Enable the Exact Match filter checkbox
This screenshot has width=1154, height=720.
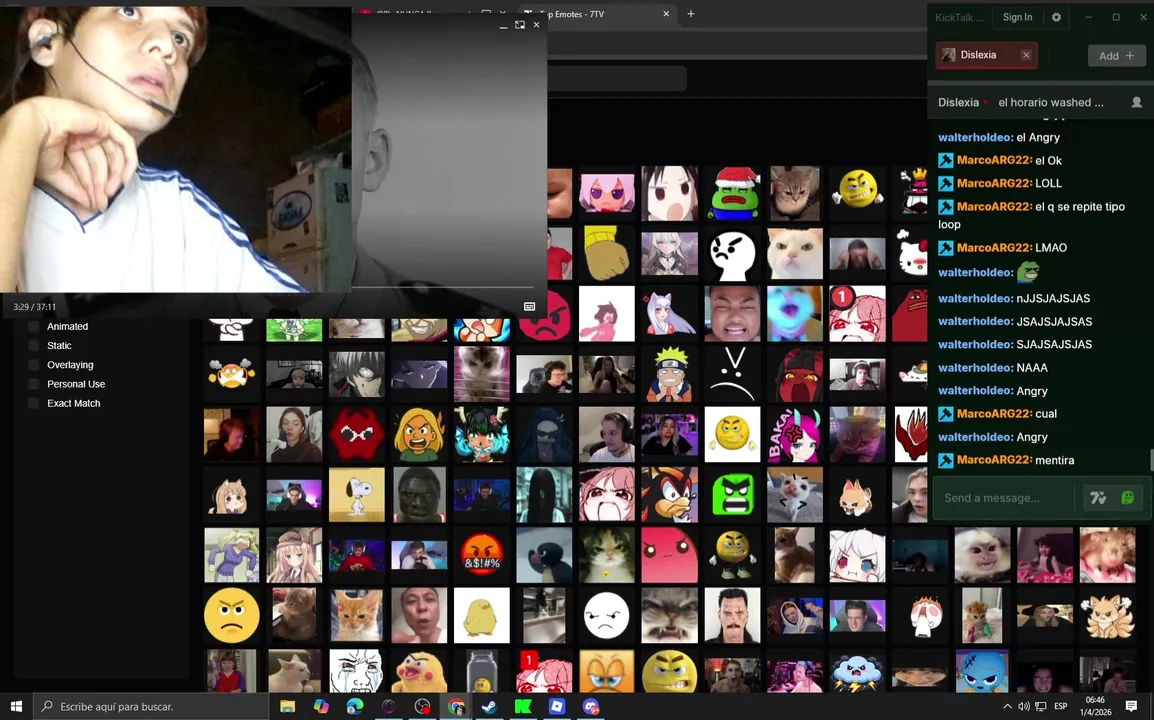tap(33, 403)
